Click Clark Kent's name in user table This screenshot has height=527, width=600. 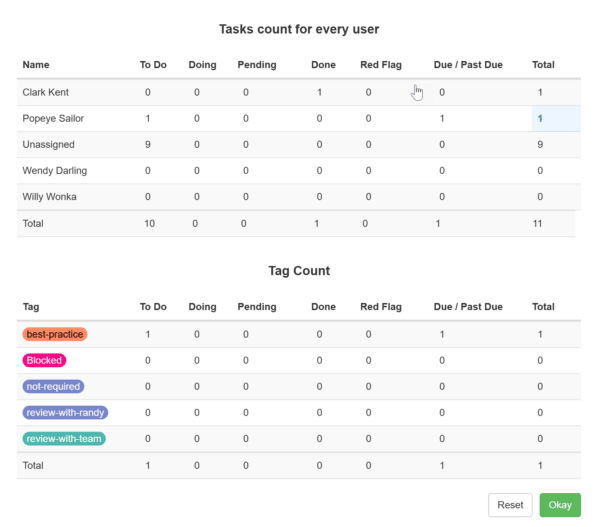[46, 92]
